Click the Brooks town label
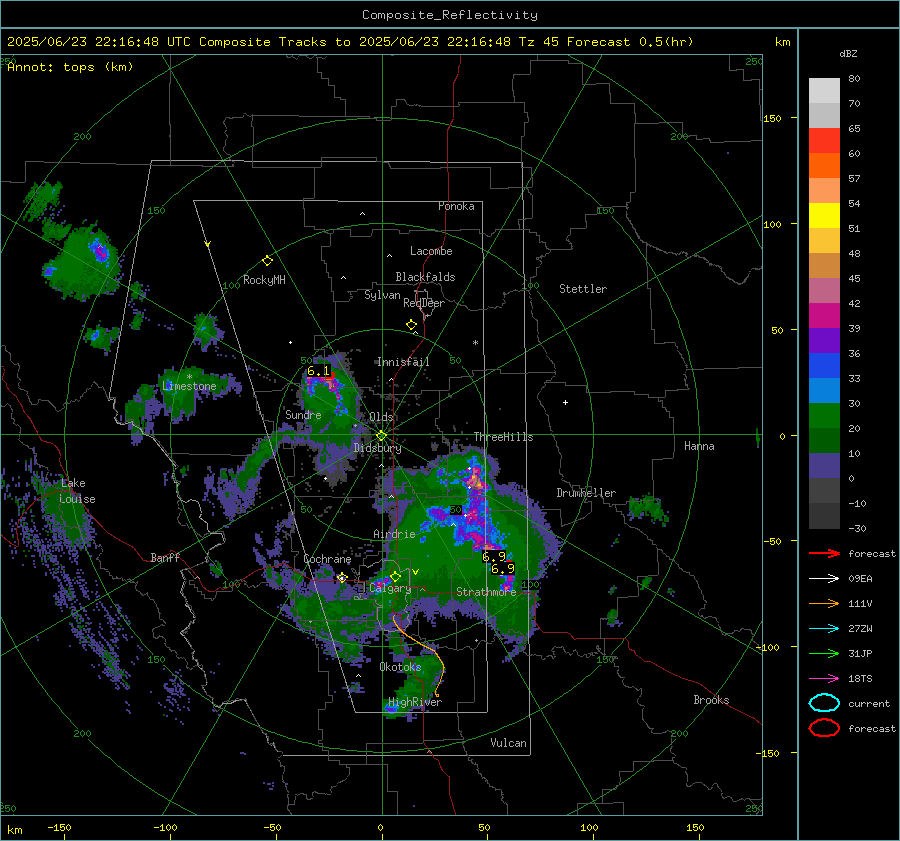Viewport: 900px width, 841px height. point(711,700)
